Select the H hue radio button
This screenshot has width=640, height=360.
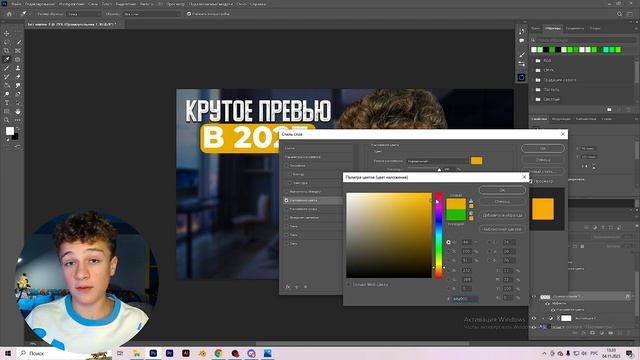coord(449,242)
